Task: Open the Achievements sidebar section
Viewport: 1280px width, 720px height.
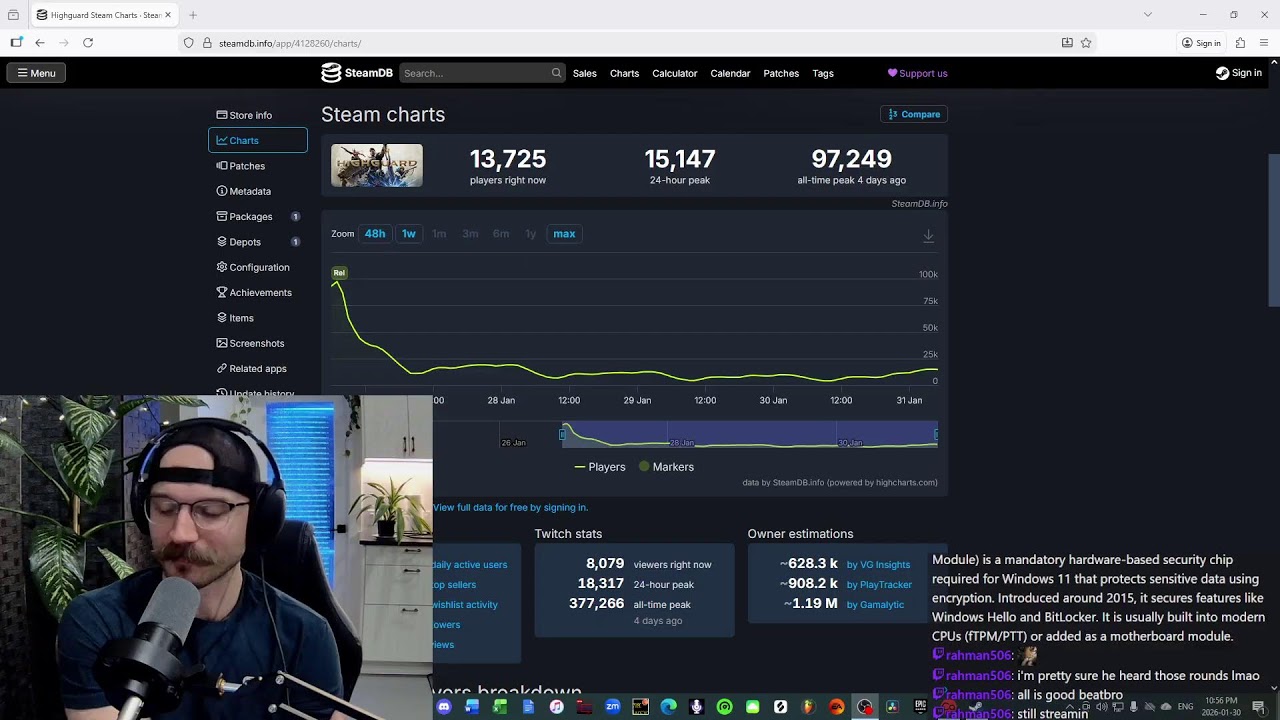Action: click(x=254, y=293)
